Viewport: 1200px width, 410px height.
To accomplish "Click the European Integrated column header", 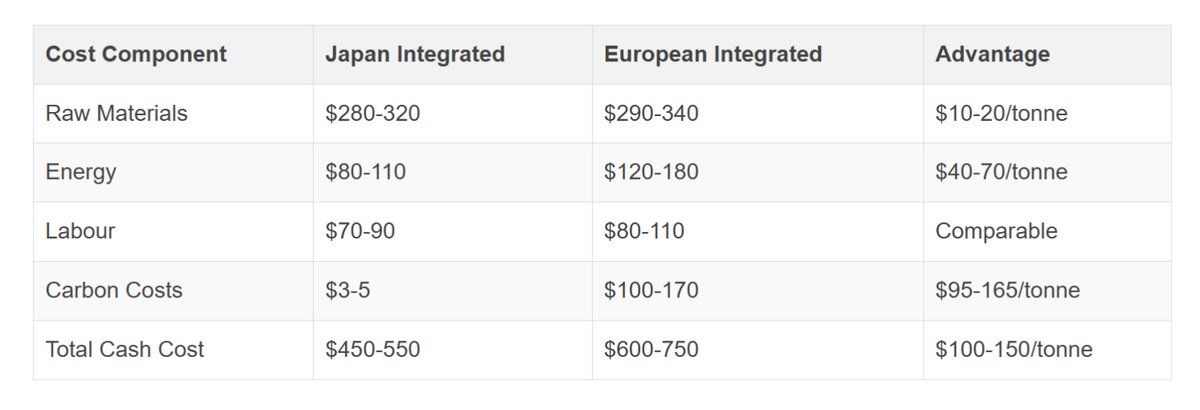I will [x=713, y=54].
